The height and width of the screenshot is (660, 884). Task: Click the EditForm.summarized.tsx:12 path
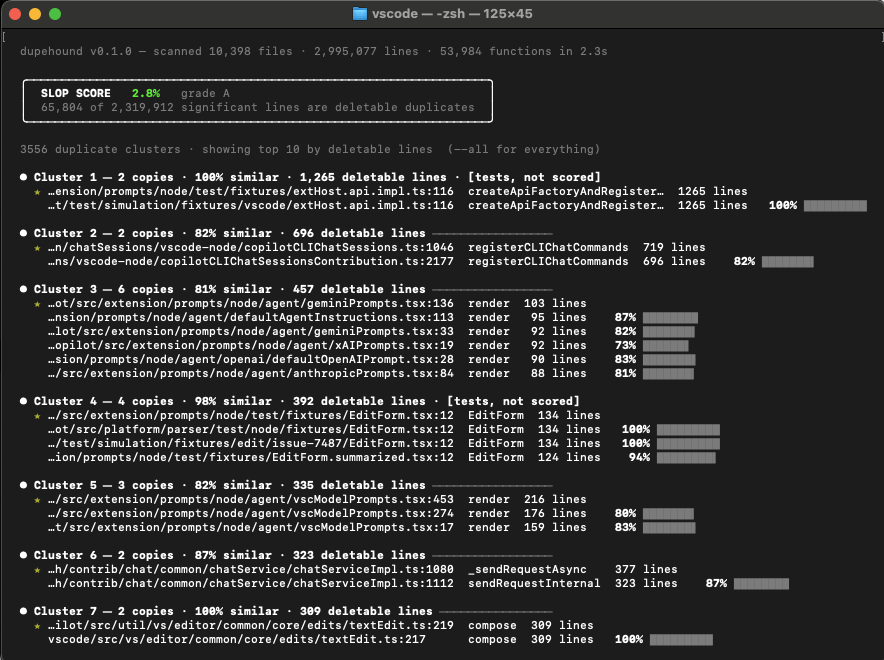point(251,458)
